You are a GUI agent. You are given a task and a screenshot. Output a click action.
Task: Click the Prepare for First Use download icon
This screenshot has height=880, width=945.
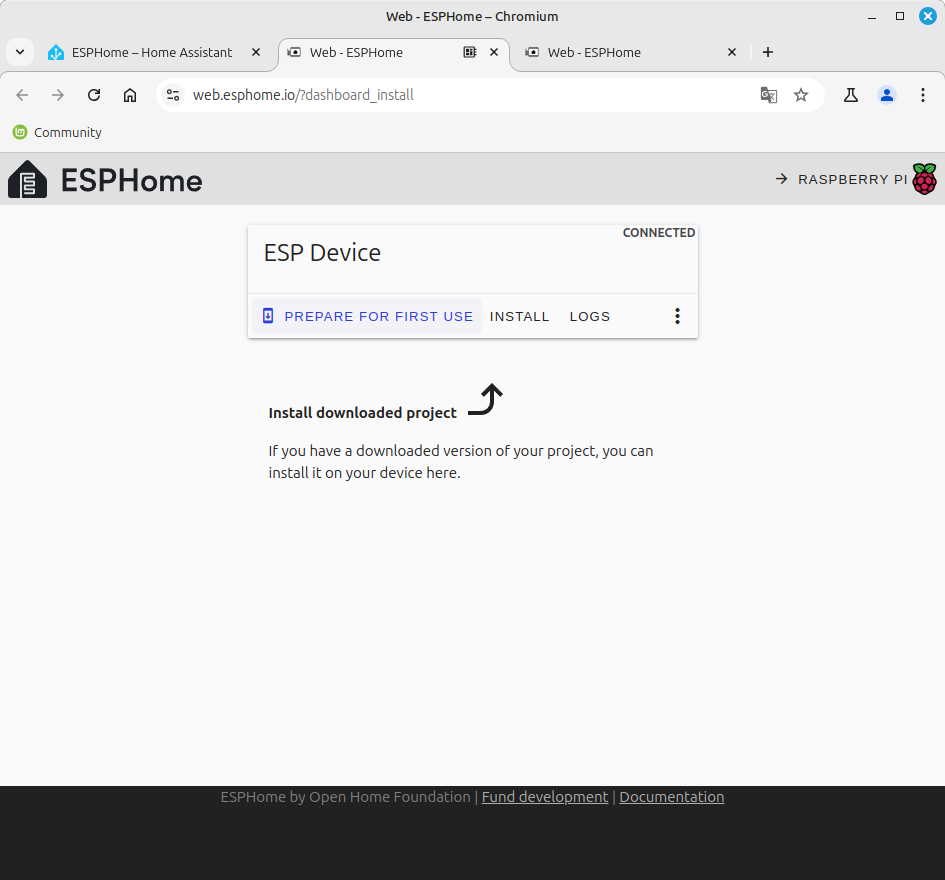click(x=268, y=316)
